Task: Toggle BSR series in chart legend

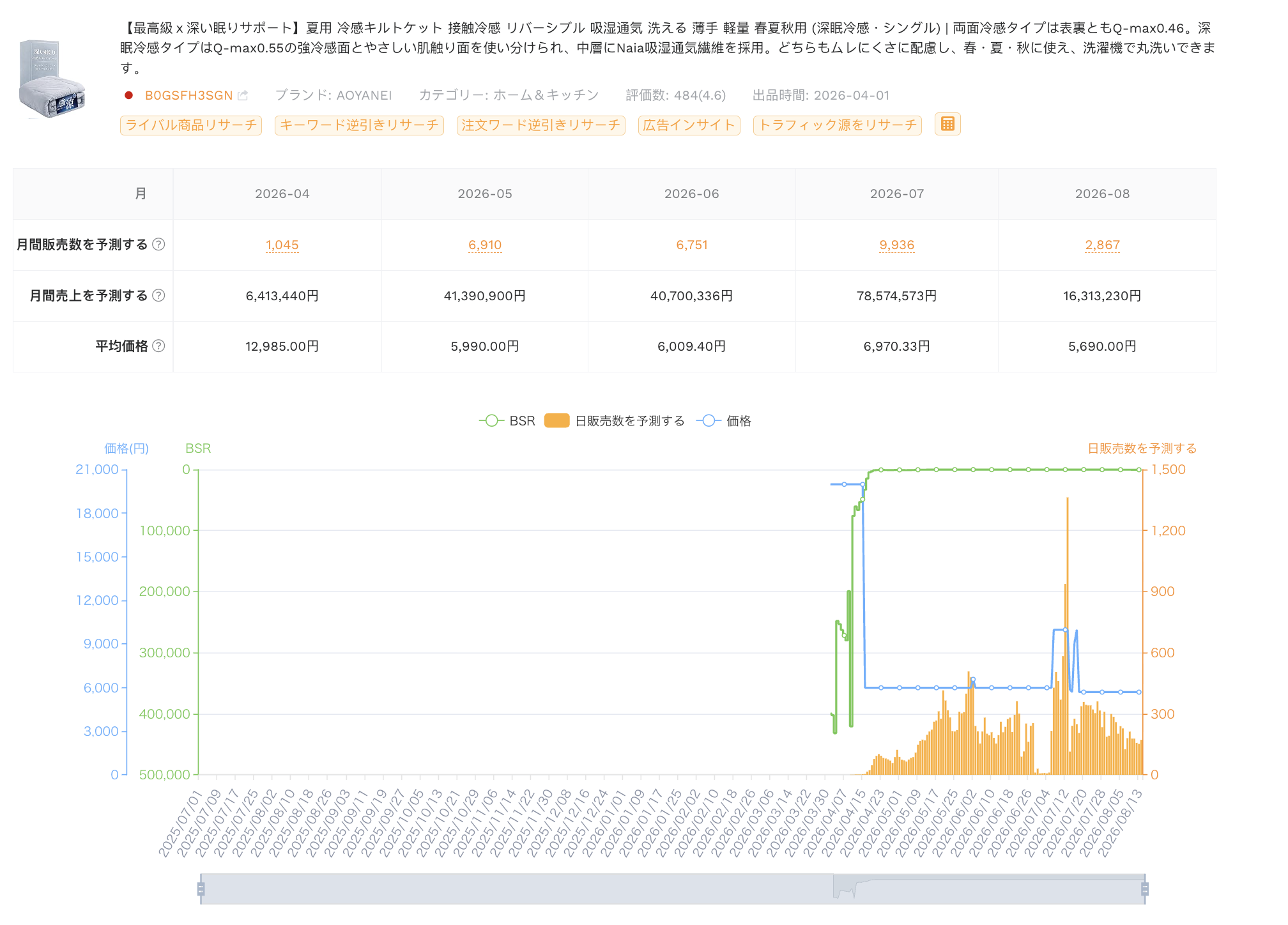Action: pos(507,420)
